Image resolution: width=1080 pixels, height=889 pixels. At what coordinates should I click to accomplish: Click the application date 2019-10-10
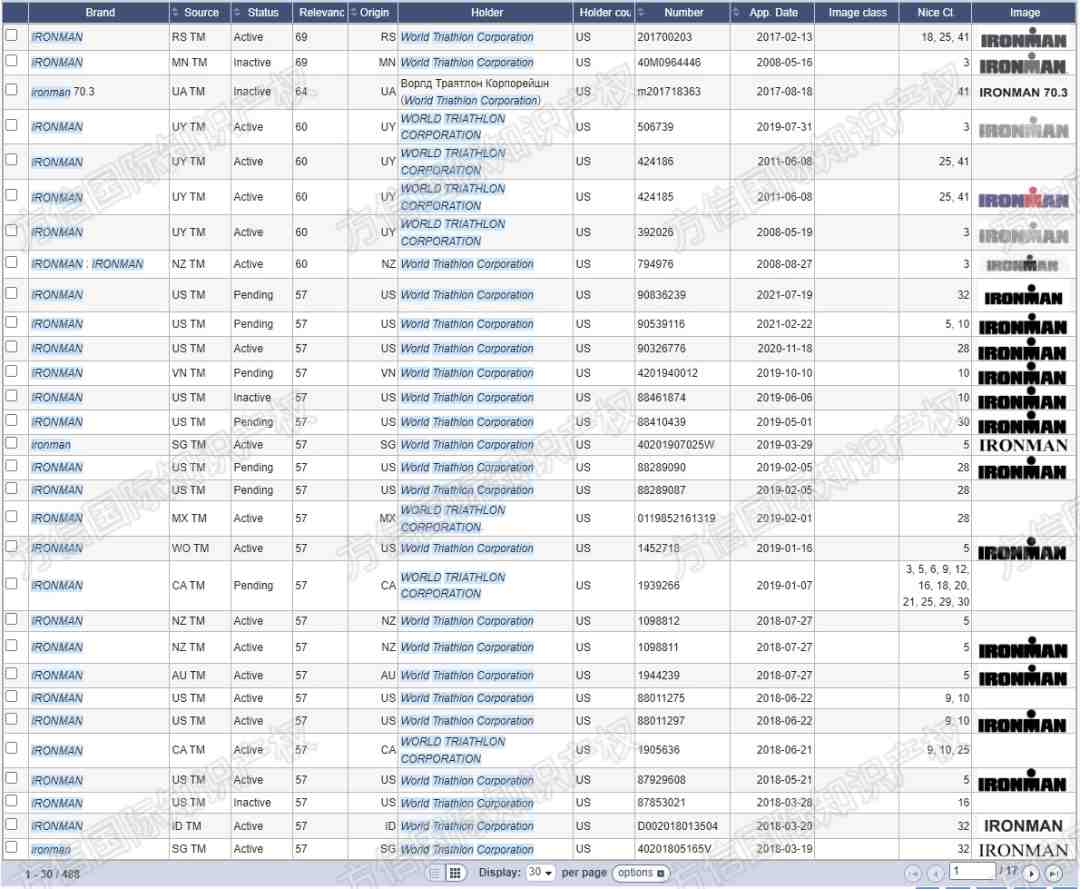784,373
